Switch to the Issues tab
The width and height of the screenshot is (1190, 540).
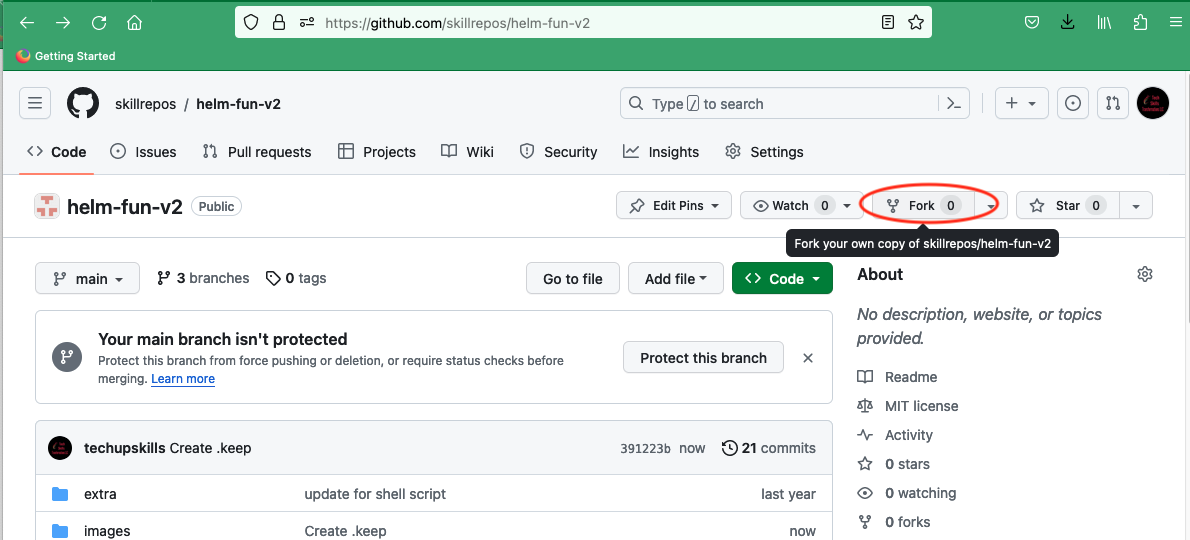(143, 152)
